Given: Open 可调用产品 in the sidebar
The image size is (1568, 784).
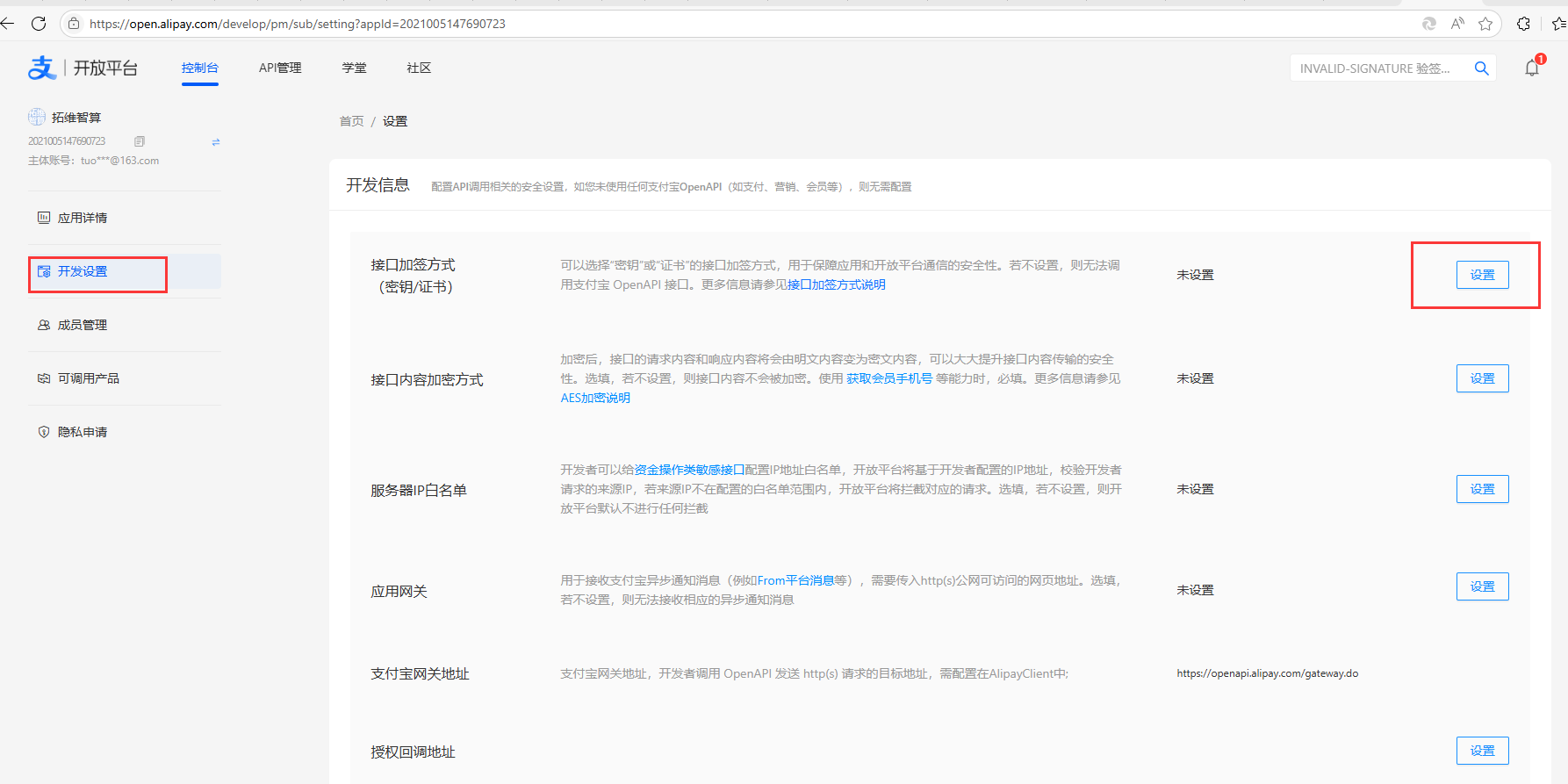Looking at the screenshot, I should 125,378.
